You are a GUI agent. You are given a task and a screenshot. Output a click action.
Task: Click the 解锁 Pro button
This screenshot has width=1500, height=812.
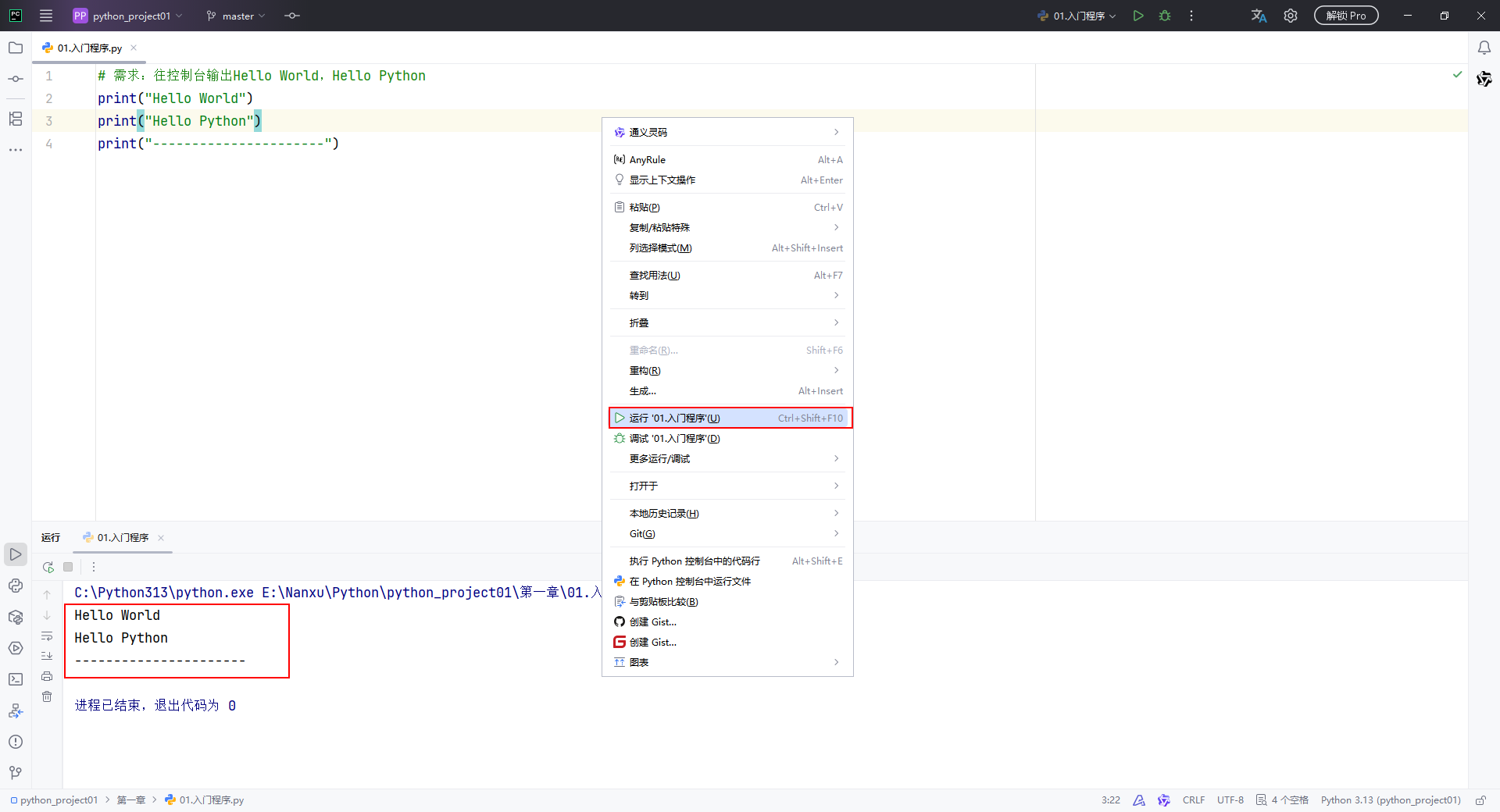(1345, 16)
